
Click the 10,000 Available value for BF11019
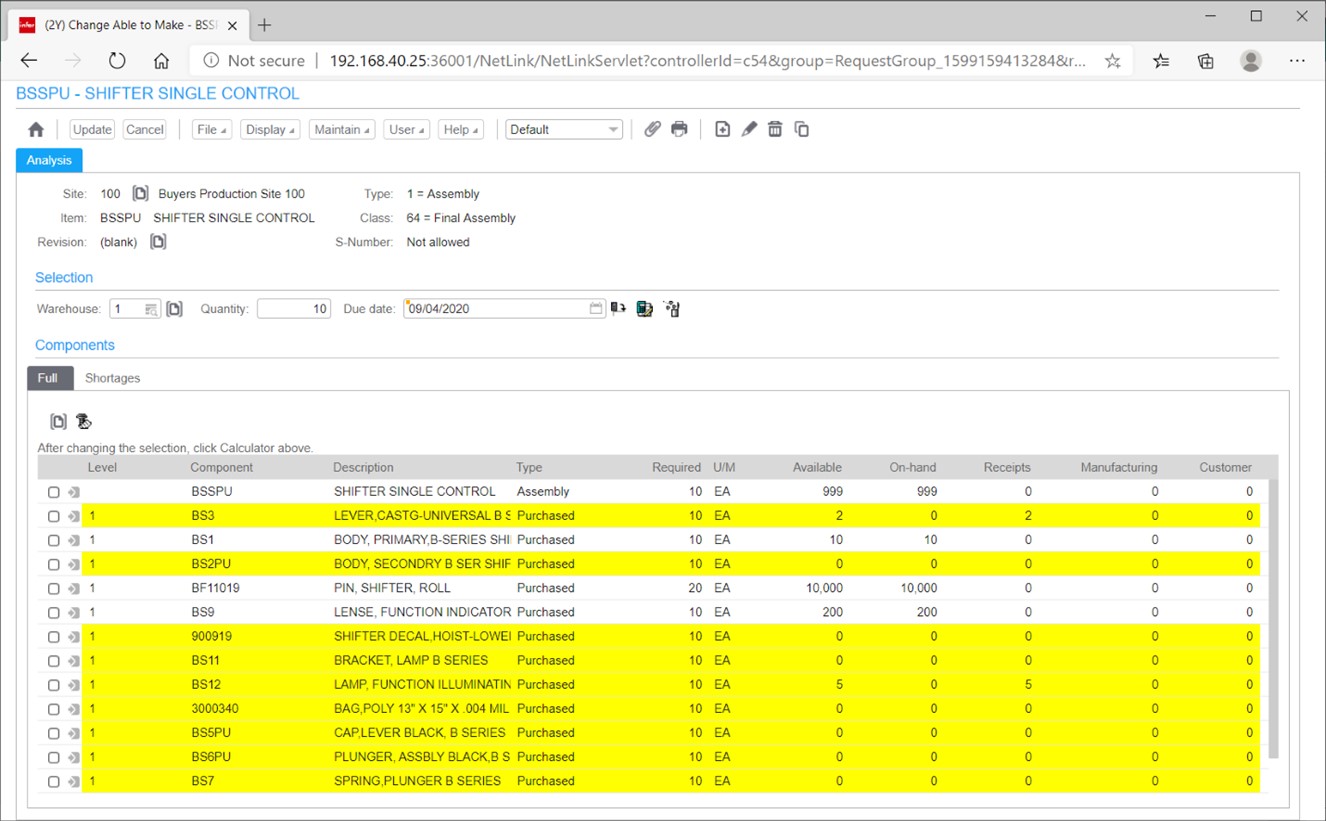[824, 588]
